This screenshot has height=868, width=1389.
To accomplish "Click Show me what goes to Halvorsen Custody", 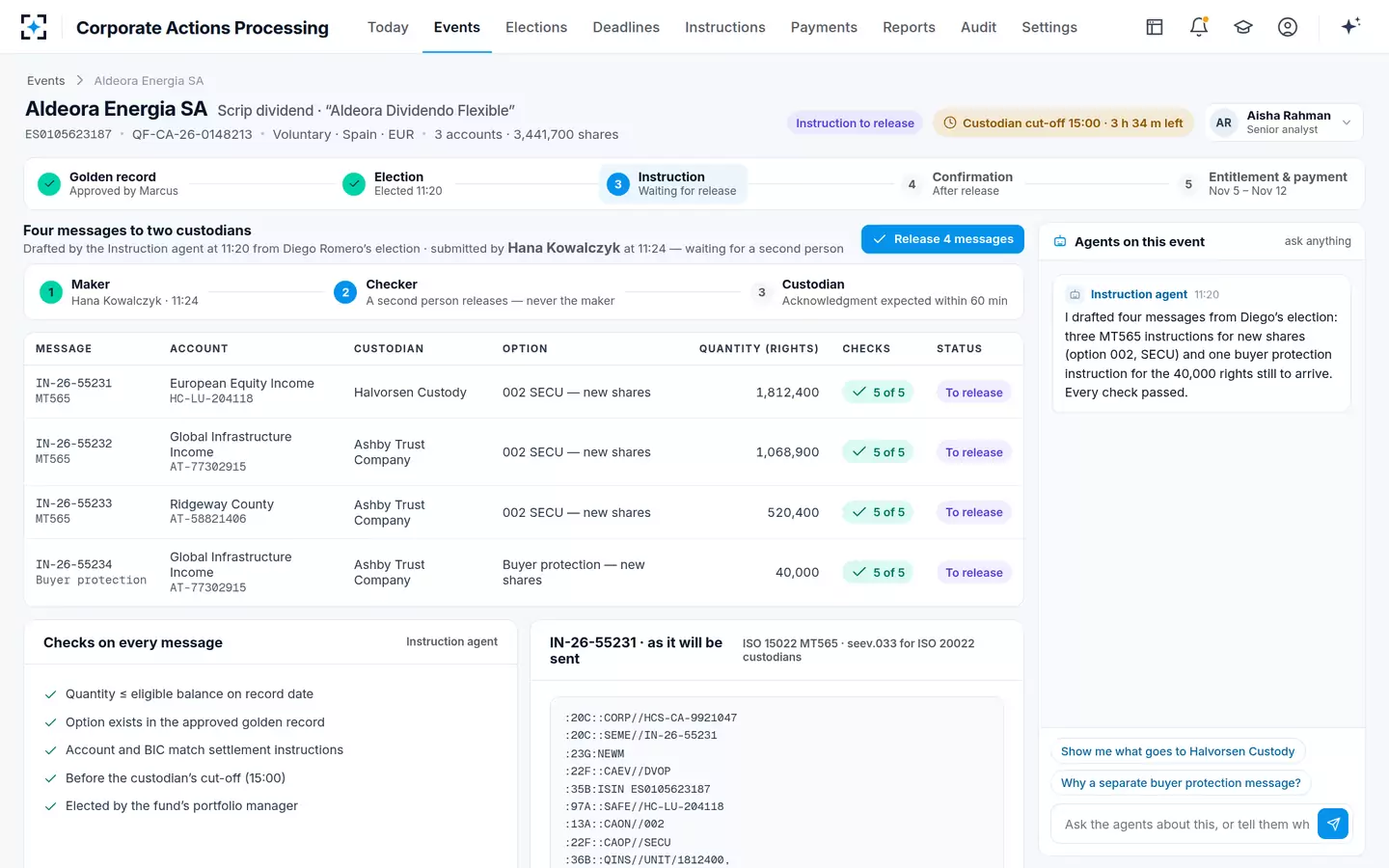I will (x=1178, y=751).
